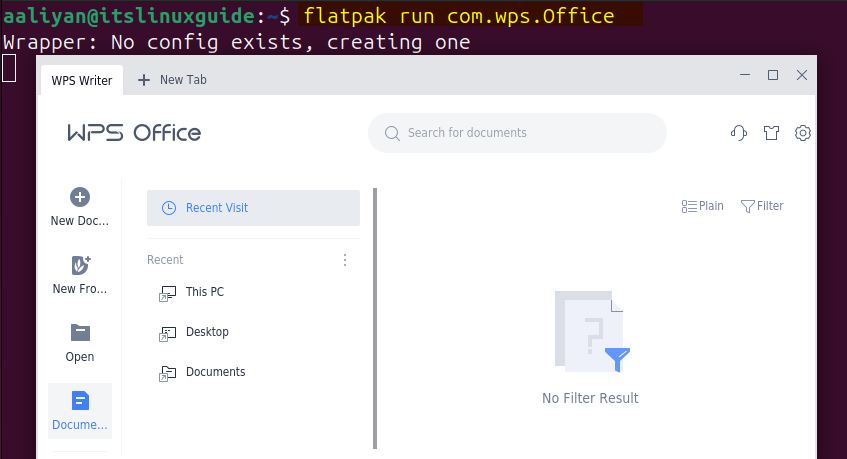Click the 'No Filter Result' message

pos(590,398)
